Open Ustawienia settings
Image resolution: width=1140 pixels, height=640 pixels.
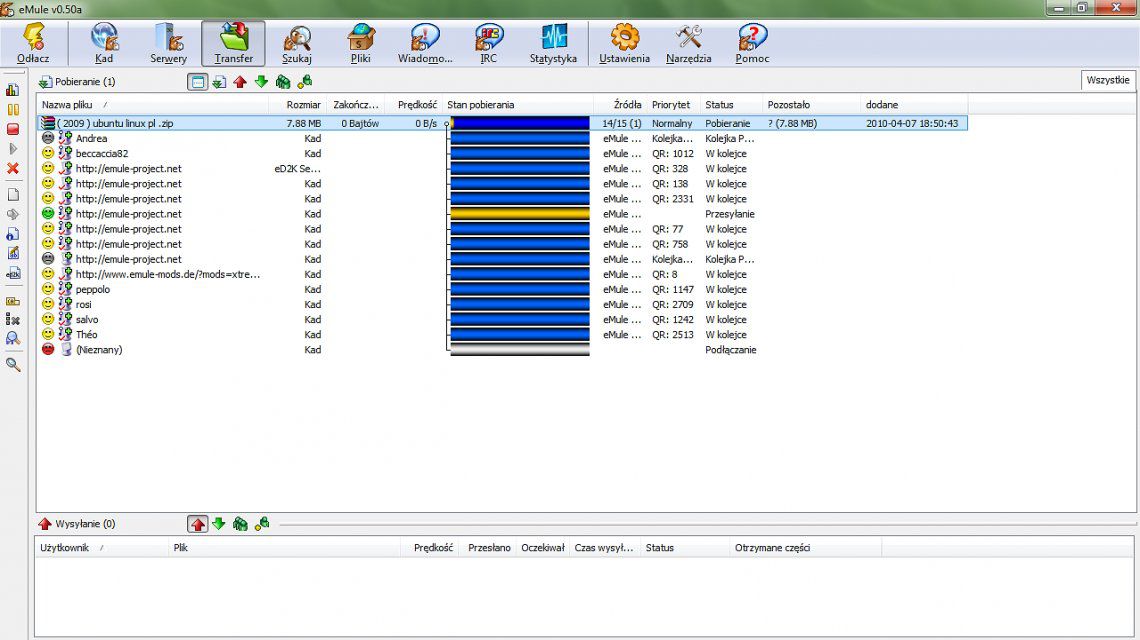[624, 43]
